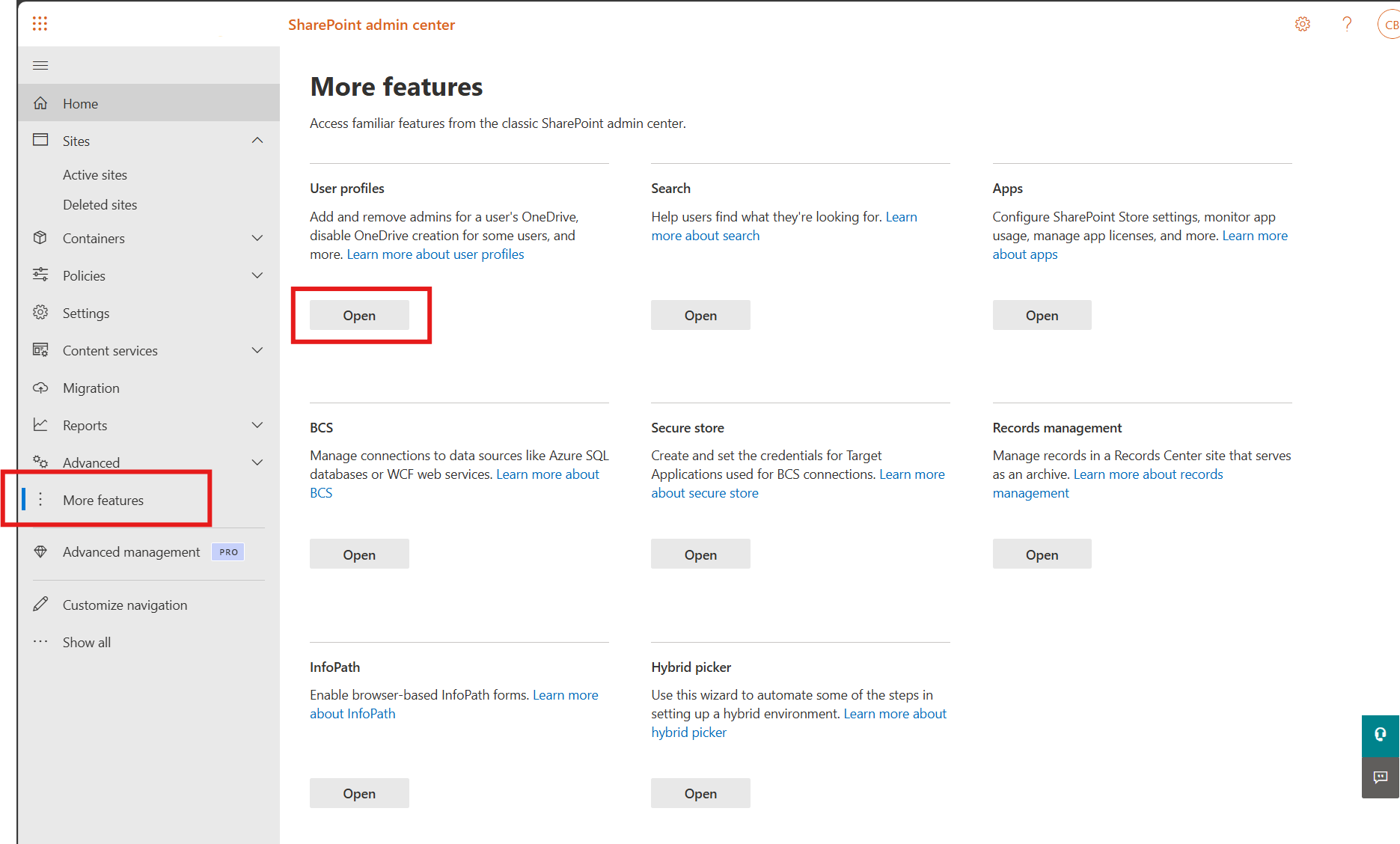The image size is (1400, 844).
Task: Open settings gear in top header
Action: [x=1303, y=24]
